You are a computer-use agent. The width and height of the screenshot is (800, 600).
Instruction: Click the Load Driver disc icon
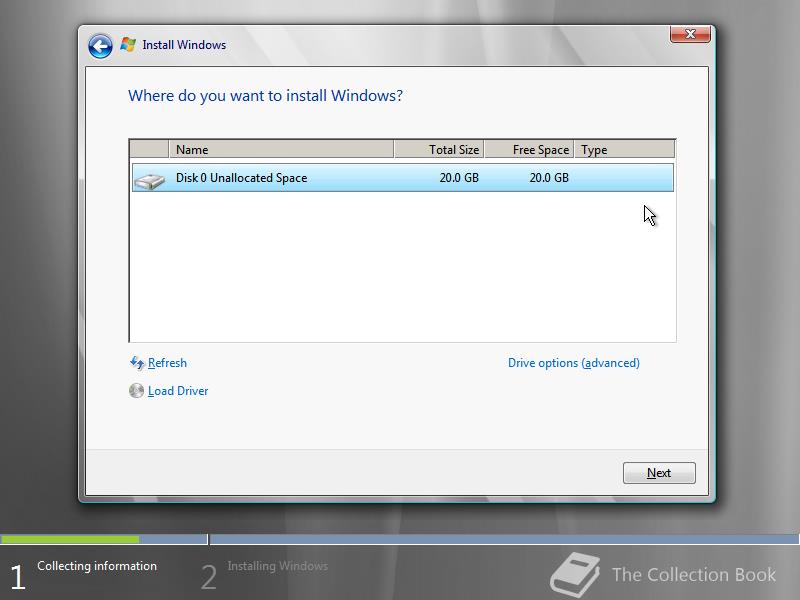coord(136,391)
